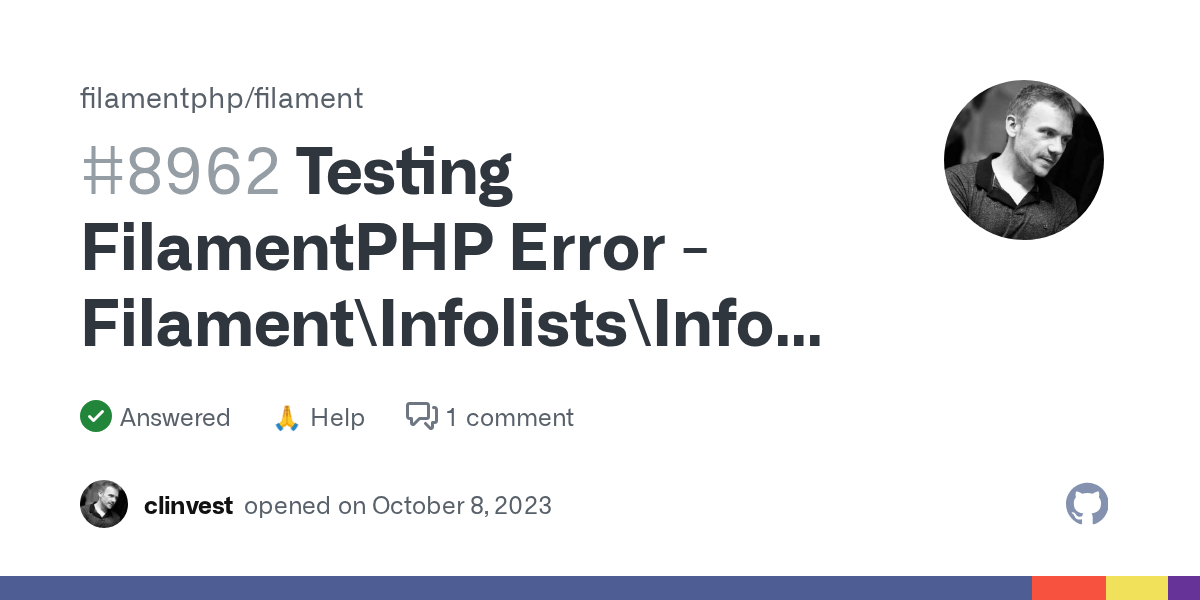This screenshot has width=1200, height=600.
Task: Open the filamentphp/filament repository link
Action: tap(221, 98)
